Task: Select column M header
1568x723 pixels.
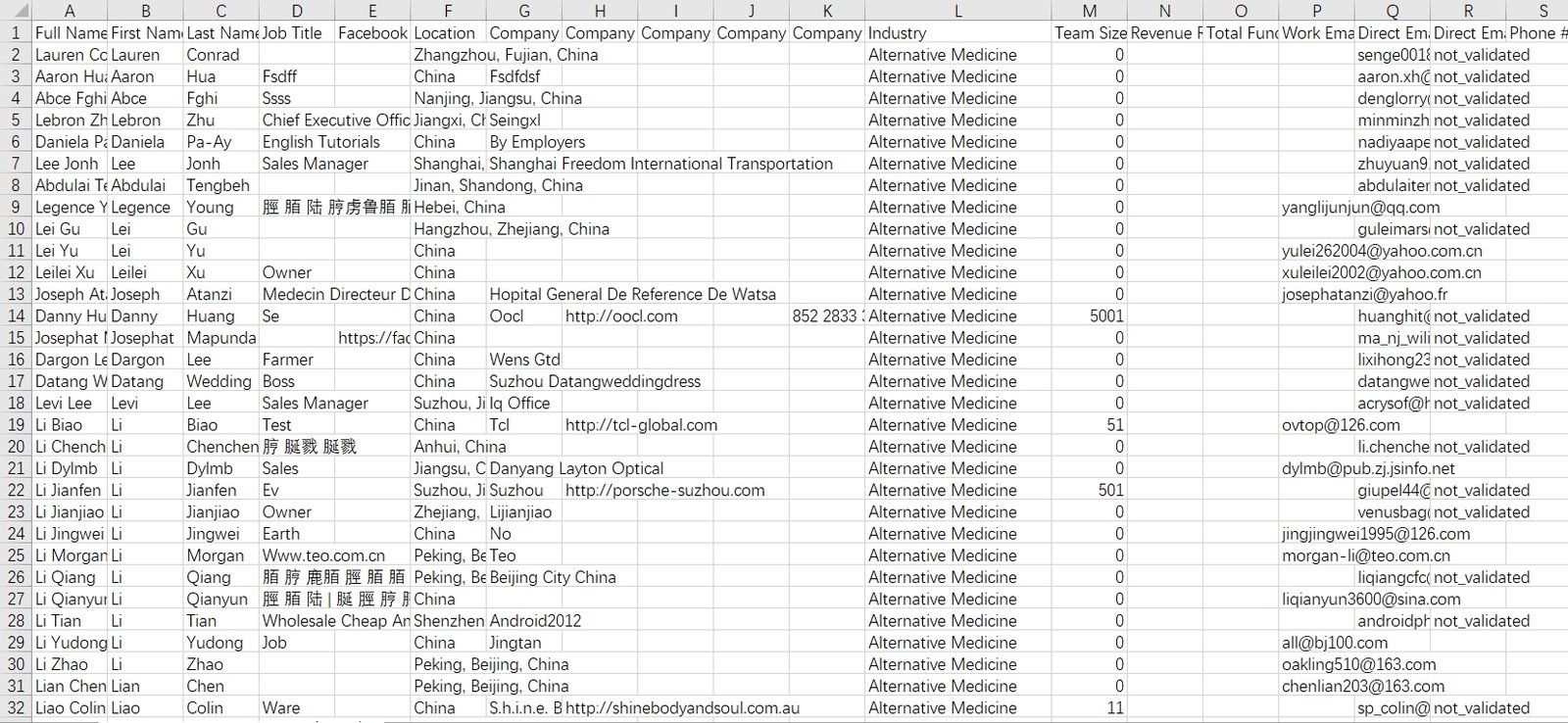Action: coord(1089,11)
